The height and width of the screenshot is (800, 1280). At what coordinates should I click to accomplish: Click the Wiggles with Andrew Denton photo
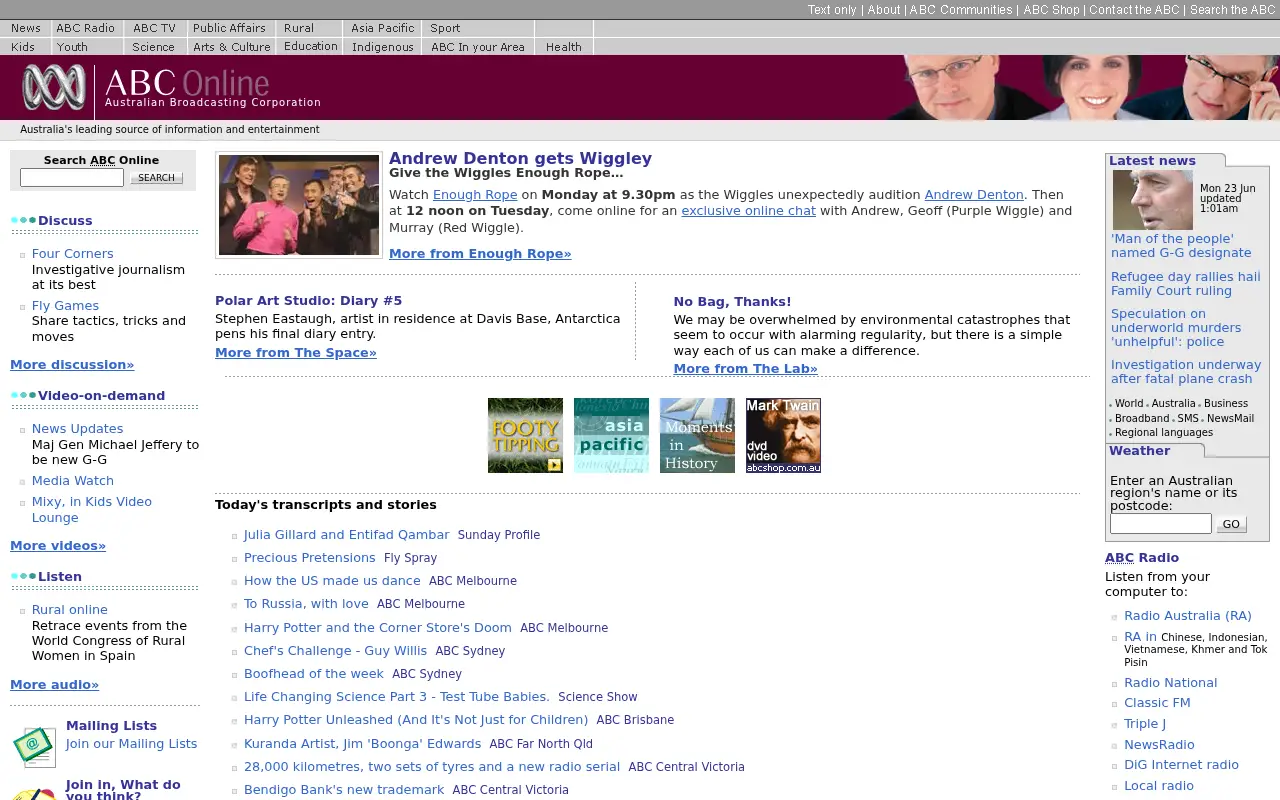299,205
